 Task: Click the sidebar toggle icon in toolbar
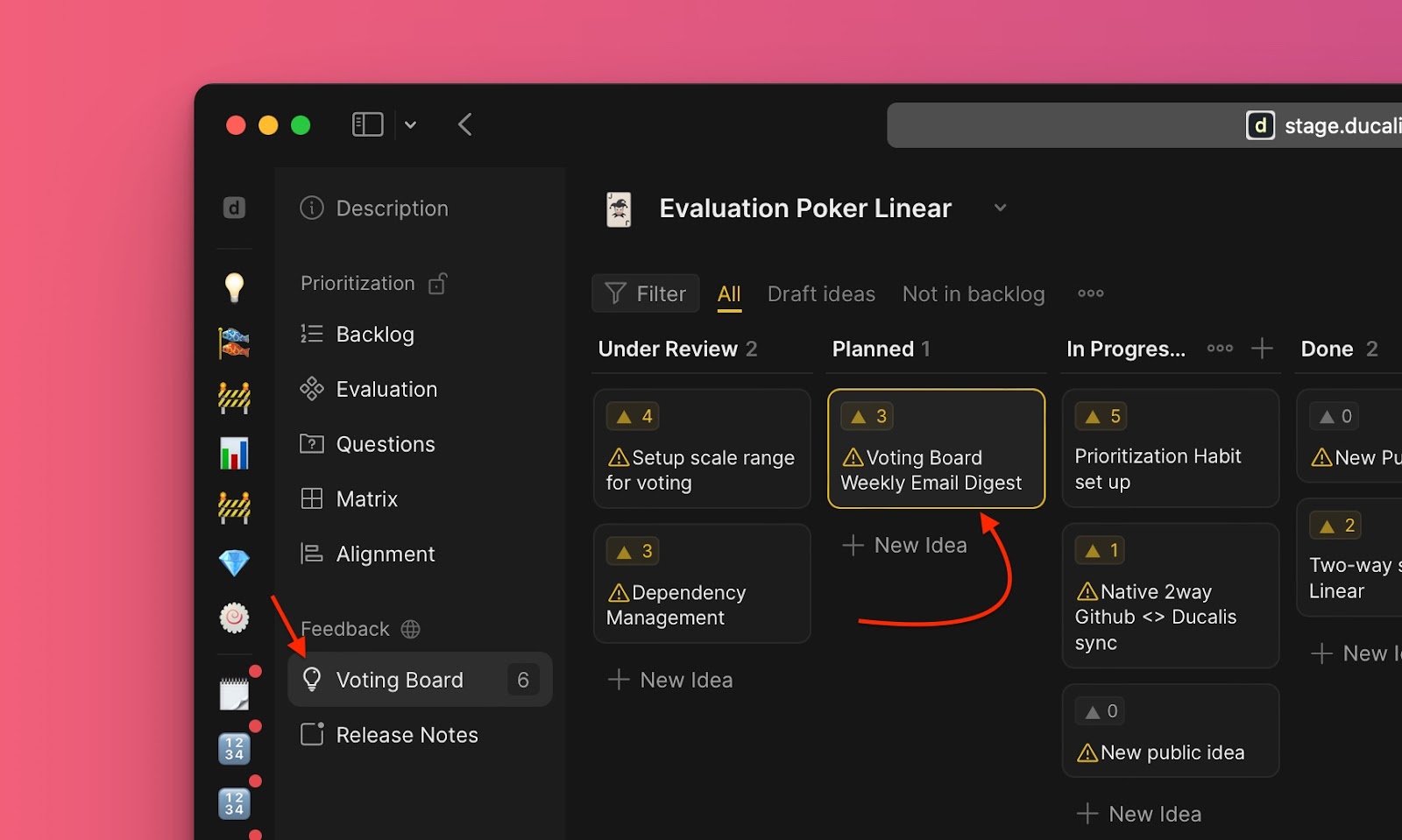pos(367,124)
